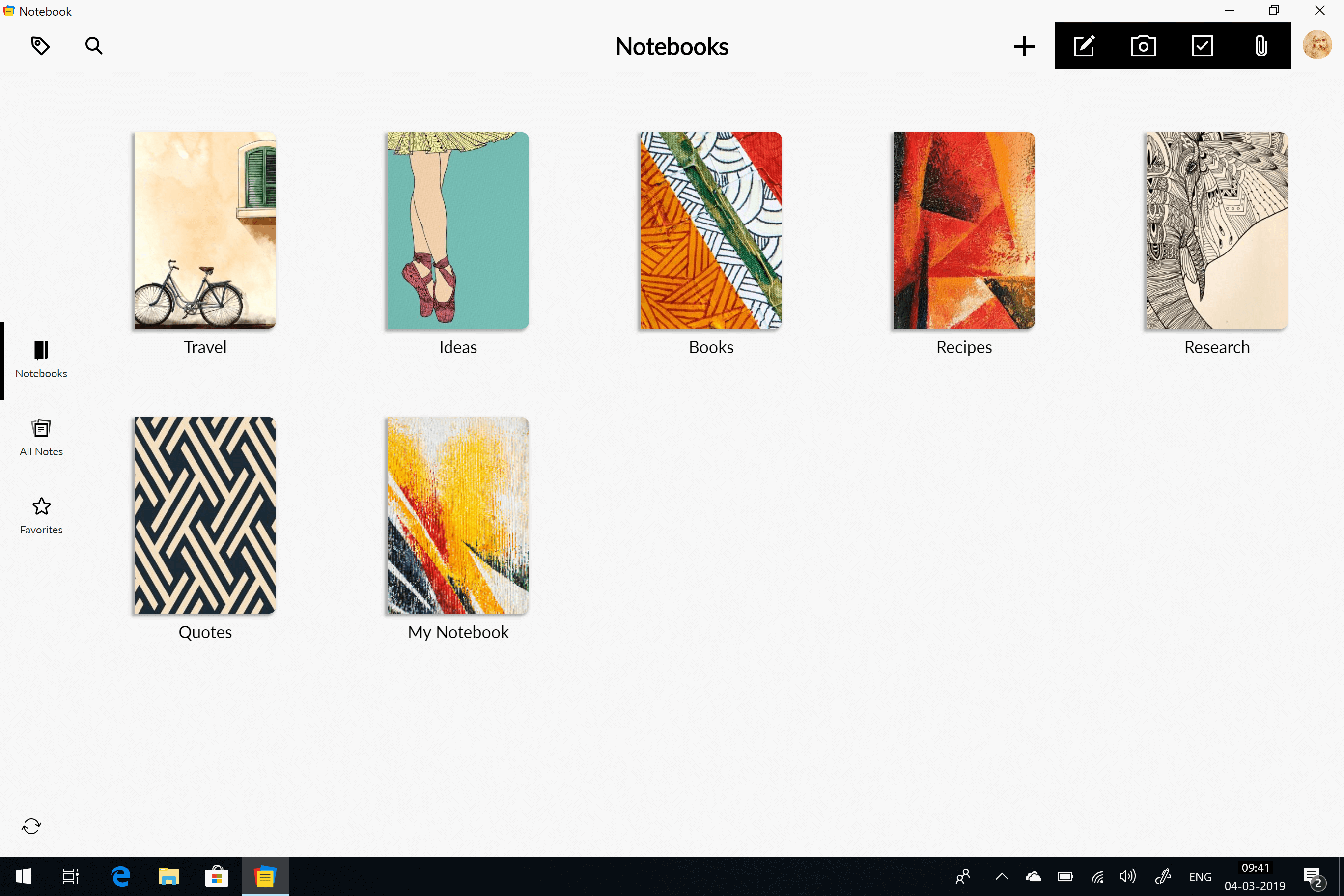Click the OneDrive cloud tray icon
The height and width of the screenshot is (896, 1344).
(1033, 876)
